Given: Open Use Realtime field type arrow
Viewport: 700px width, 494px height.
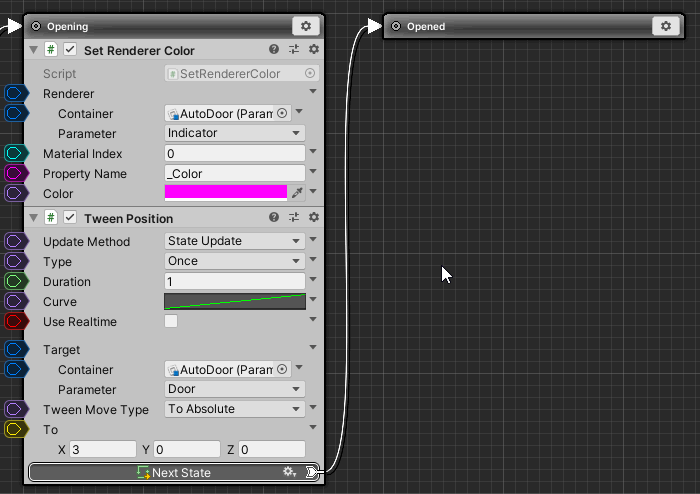Looking at the screenshot, I should pyautogui.click(x=313, y=320).
